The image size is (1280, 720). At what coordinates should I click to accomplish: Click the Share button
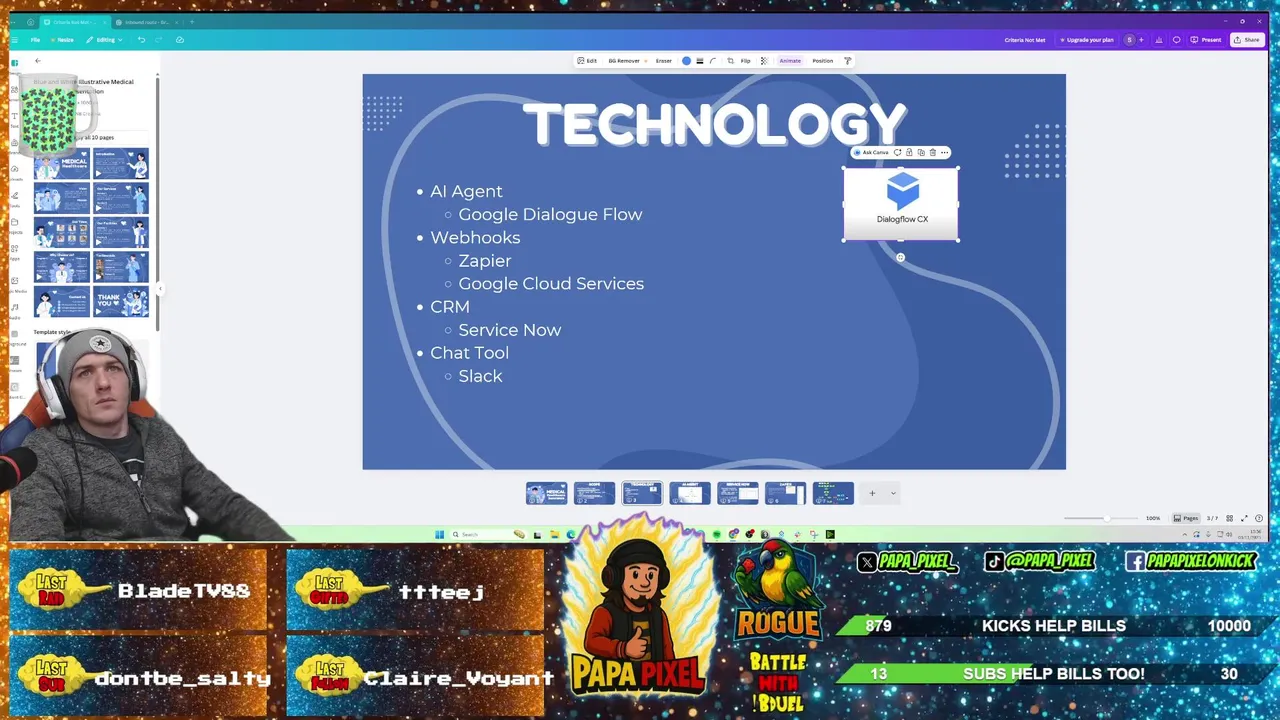[1247, 40]
